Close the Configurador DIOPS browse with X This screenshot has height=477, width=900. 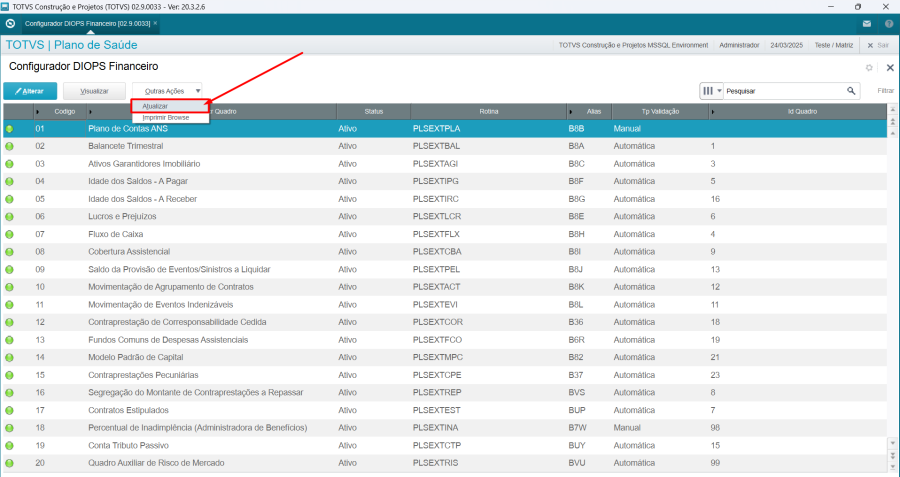click(890, 68)
